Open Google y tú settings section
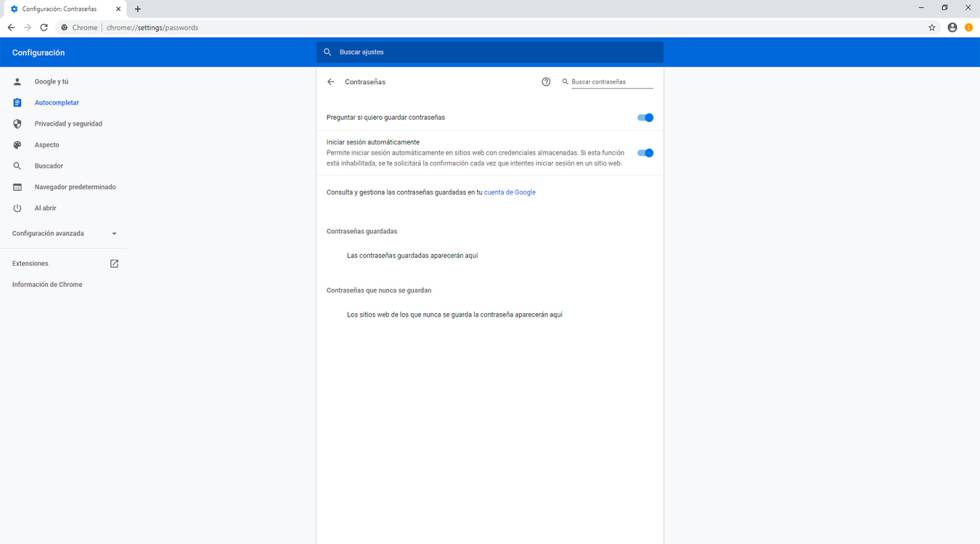 point(51,81)
